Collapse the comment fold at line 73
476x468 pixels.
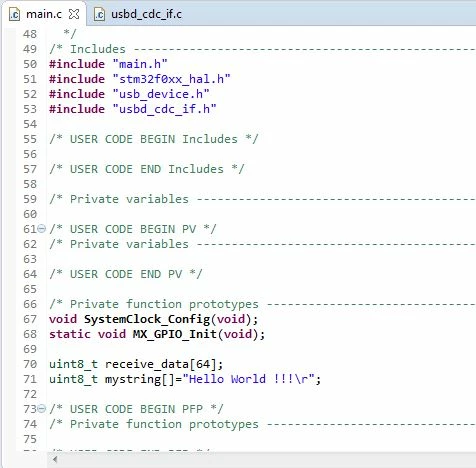click(x=41, y=409)
